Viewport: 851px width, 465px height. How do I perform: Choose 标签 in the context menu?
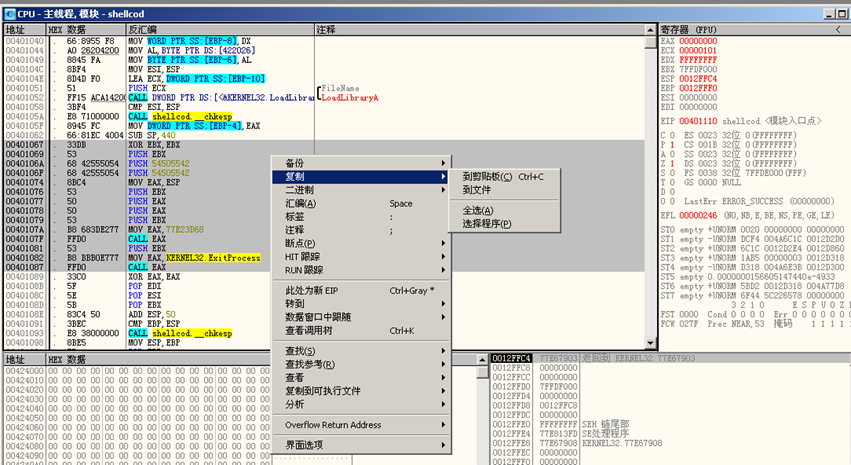pyautogui.click(x=361, y=216)
